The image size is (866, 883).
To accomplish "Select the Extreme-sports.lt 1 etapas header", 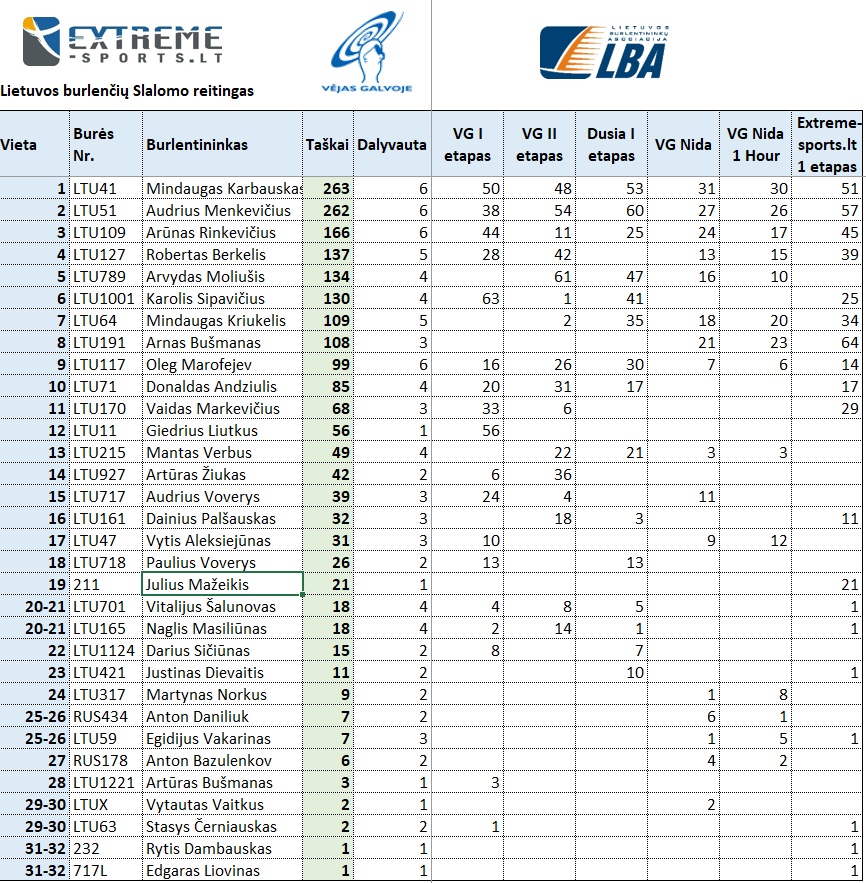I will [827, 144].
